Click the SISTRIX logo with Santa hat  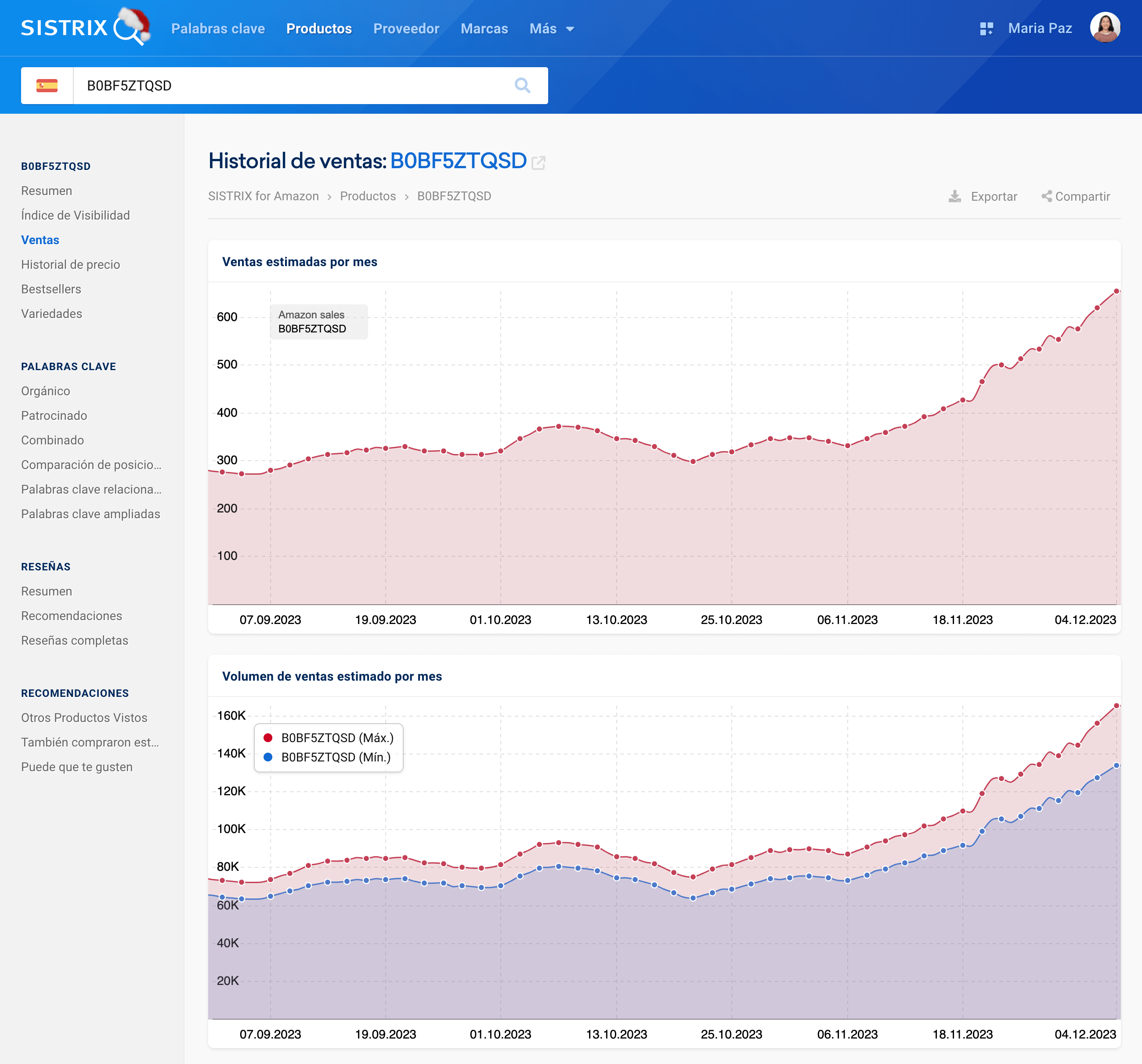85,28
